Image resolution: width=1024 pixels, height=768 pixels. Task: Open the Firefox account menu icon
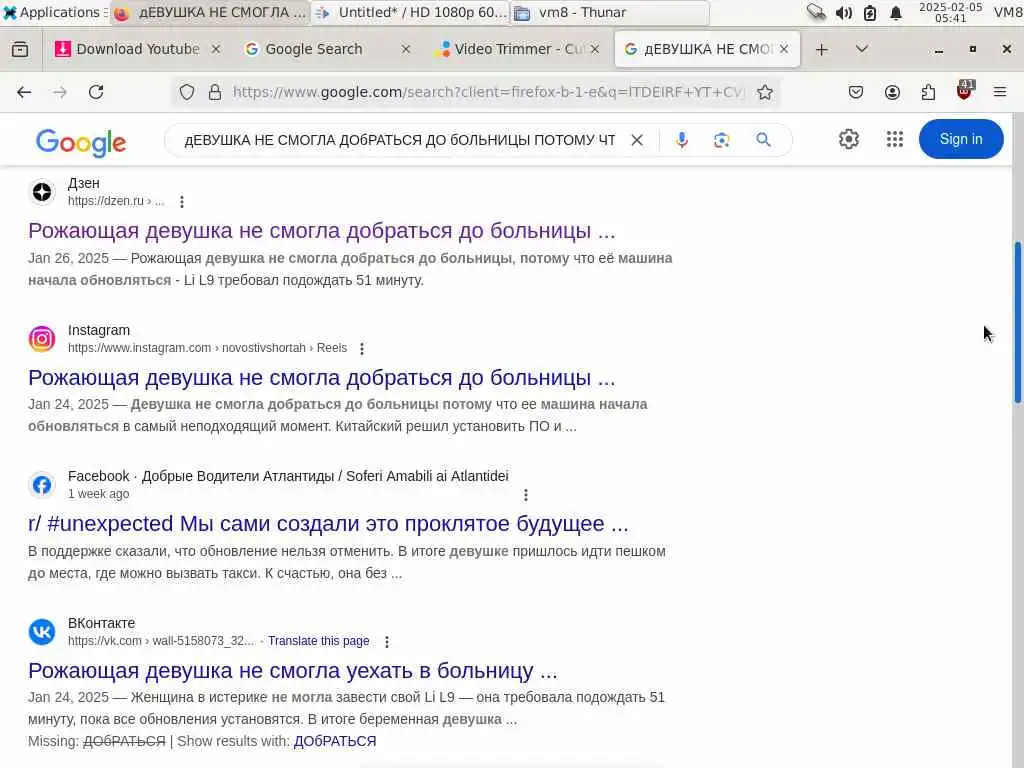[x=892, y=92]
